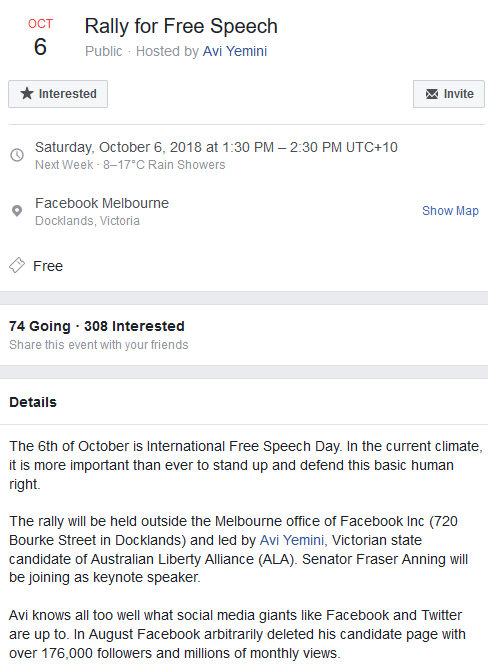This screenshot has width=488, height=672.
Task: Click the clock icon beside event date
Action: coord(17,155)
